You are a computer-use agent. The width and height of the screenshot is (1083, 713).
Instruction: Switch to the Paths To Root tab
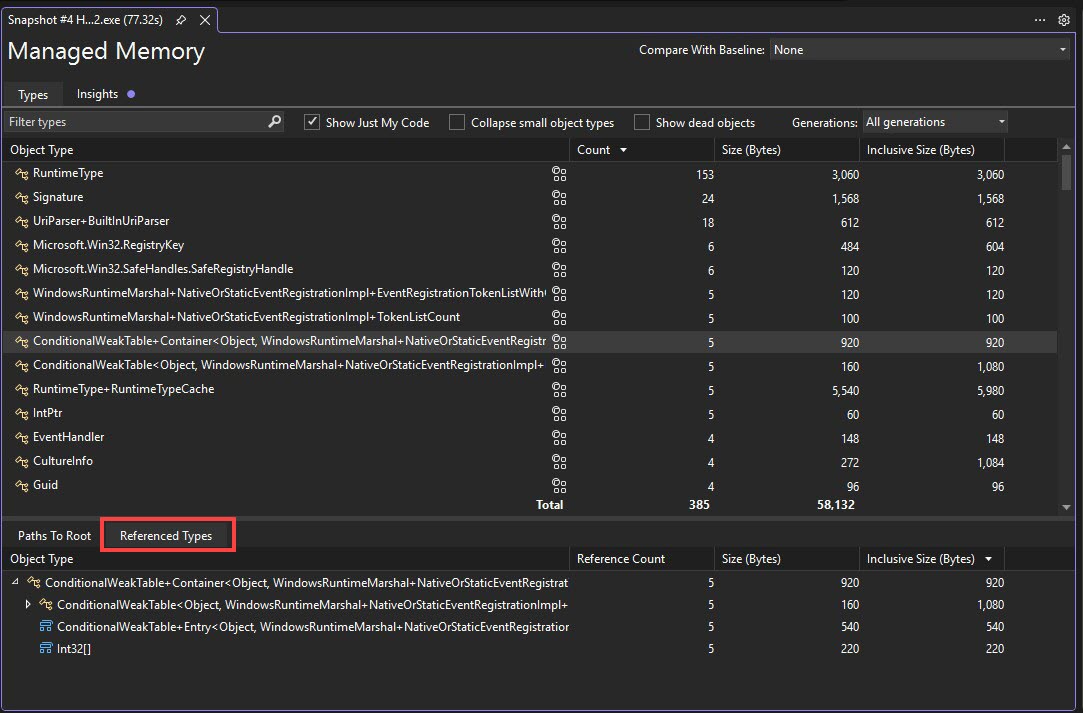pyautogui.click(x=52, y=535)
